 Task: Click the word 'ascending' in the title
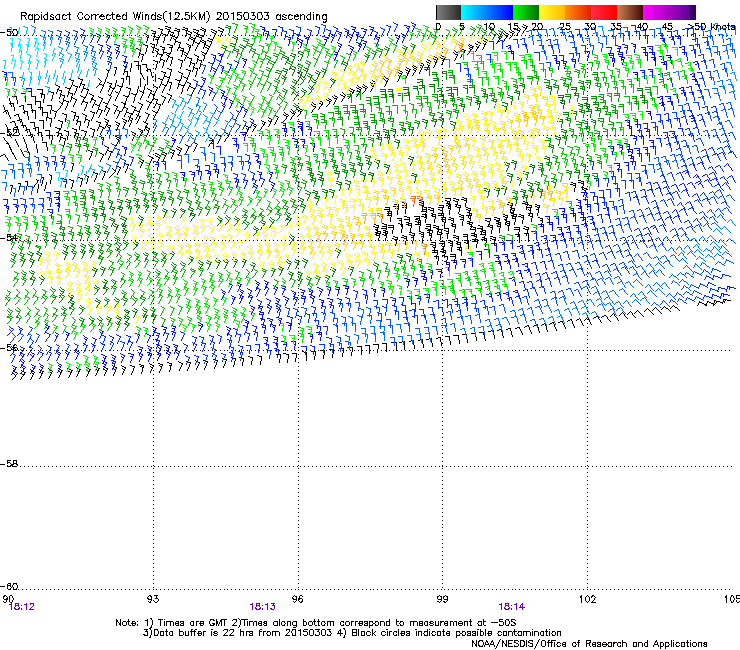pyautogui.click(x=301, y=17)
